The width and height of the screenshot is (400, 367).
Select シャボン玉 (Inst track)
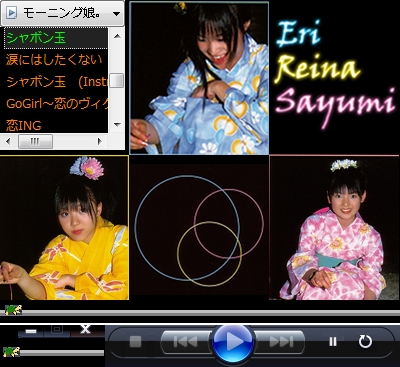tap(56, 82)
